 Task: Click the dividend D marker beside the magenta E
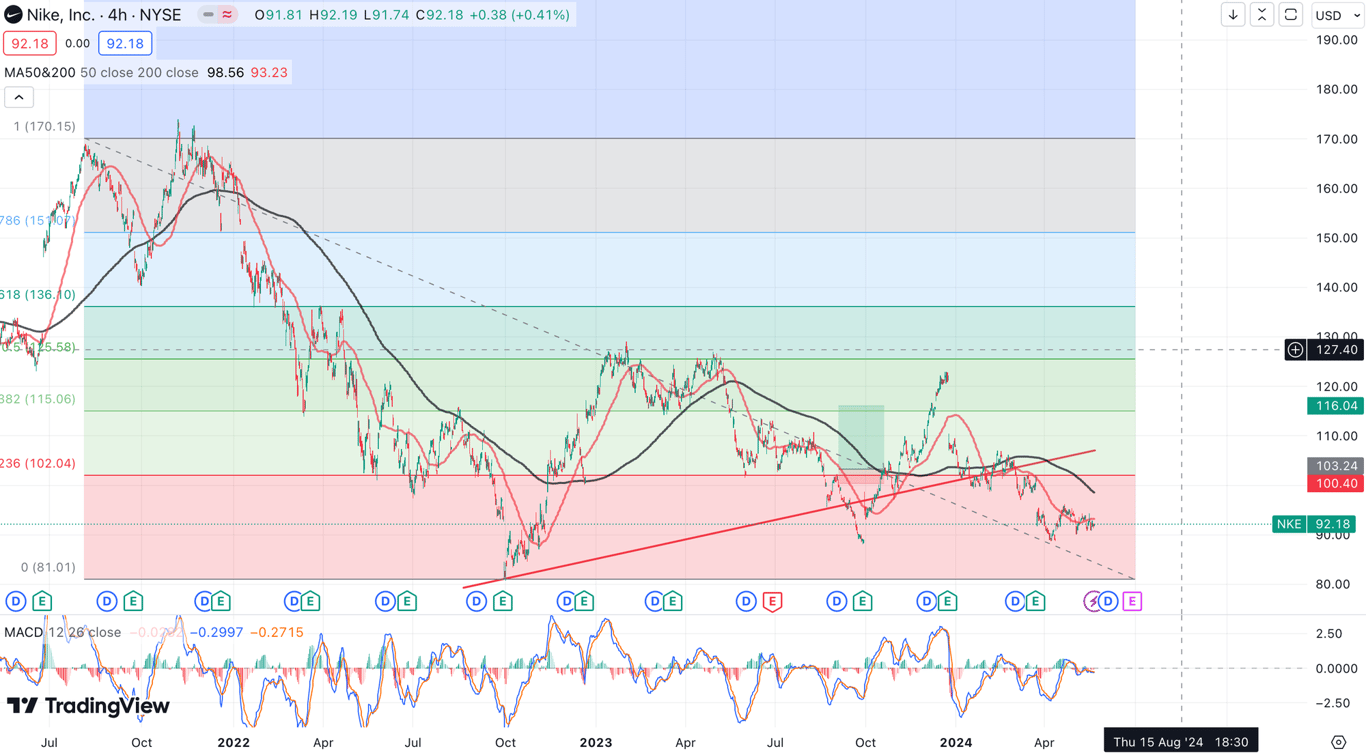tap(1108, 601)
